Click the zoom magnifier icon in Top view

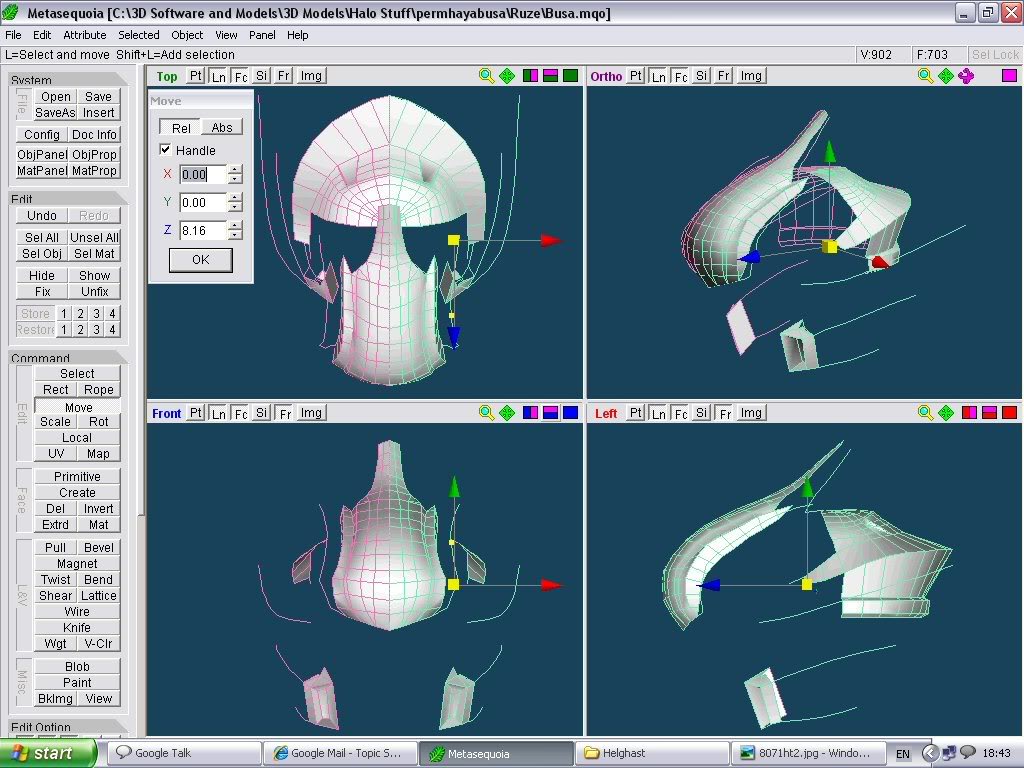point(486,76)
